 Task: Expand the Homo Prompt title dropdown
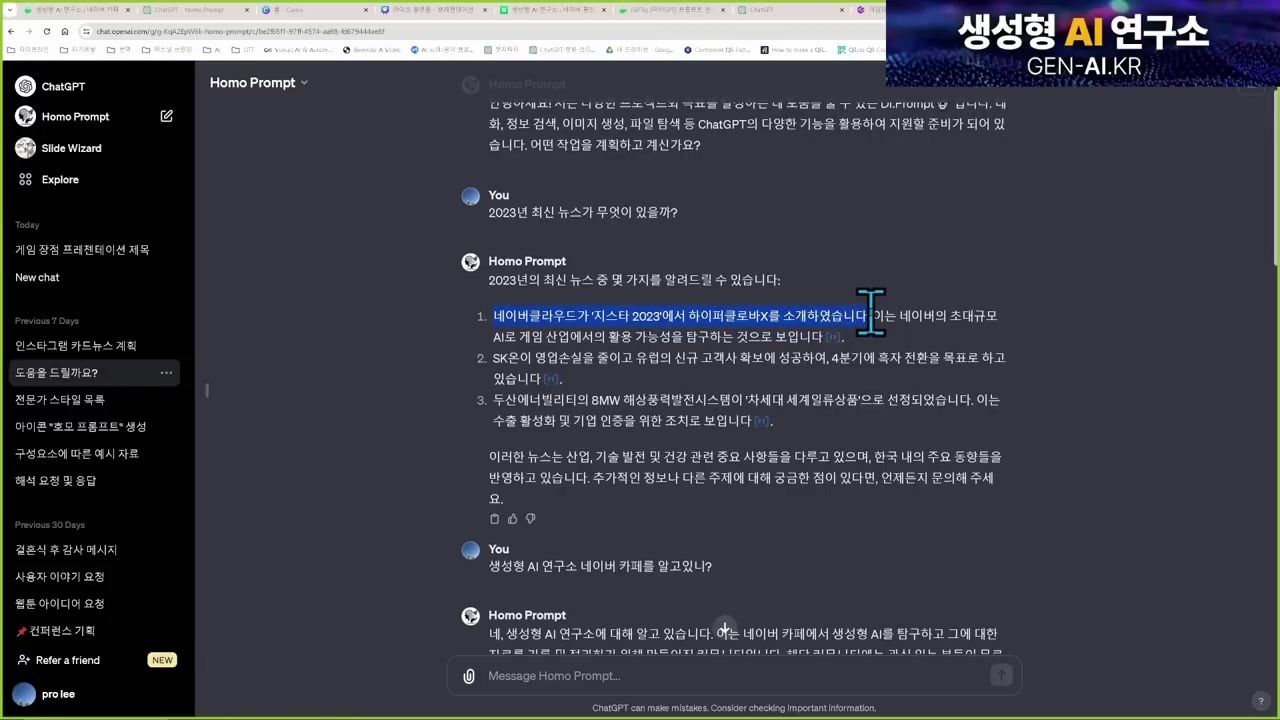[259, 83]
